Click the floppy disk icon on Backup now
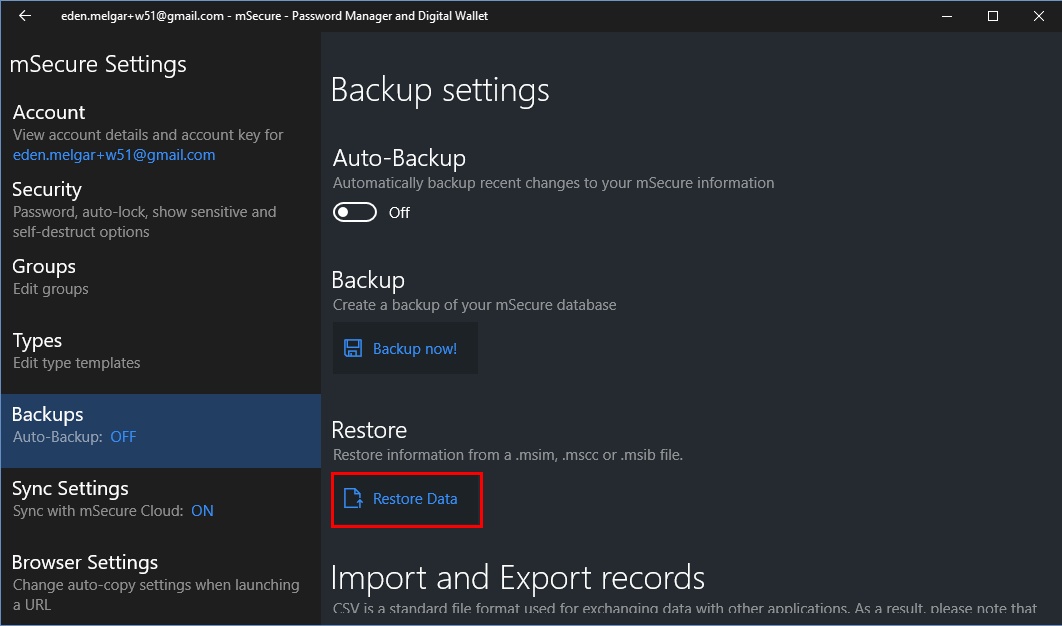This screenshot has width=1062, height=626. pyautogui.click(x=353, y=348)
